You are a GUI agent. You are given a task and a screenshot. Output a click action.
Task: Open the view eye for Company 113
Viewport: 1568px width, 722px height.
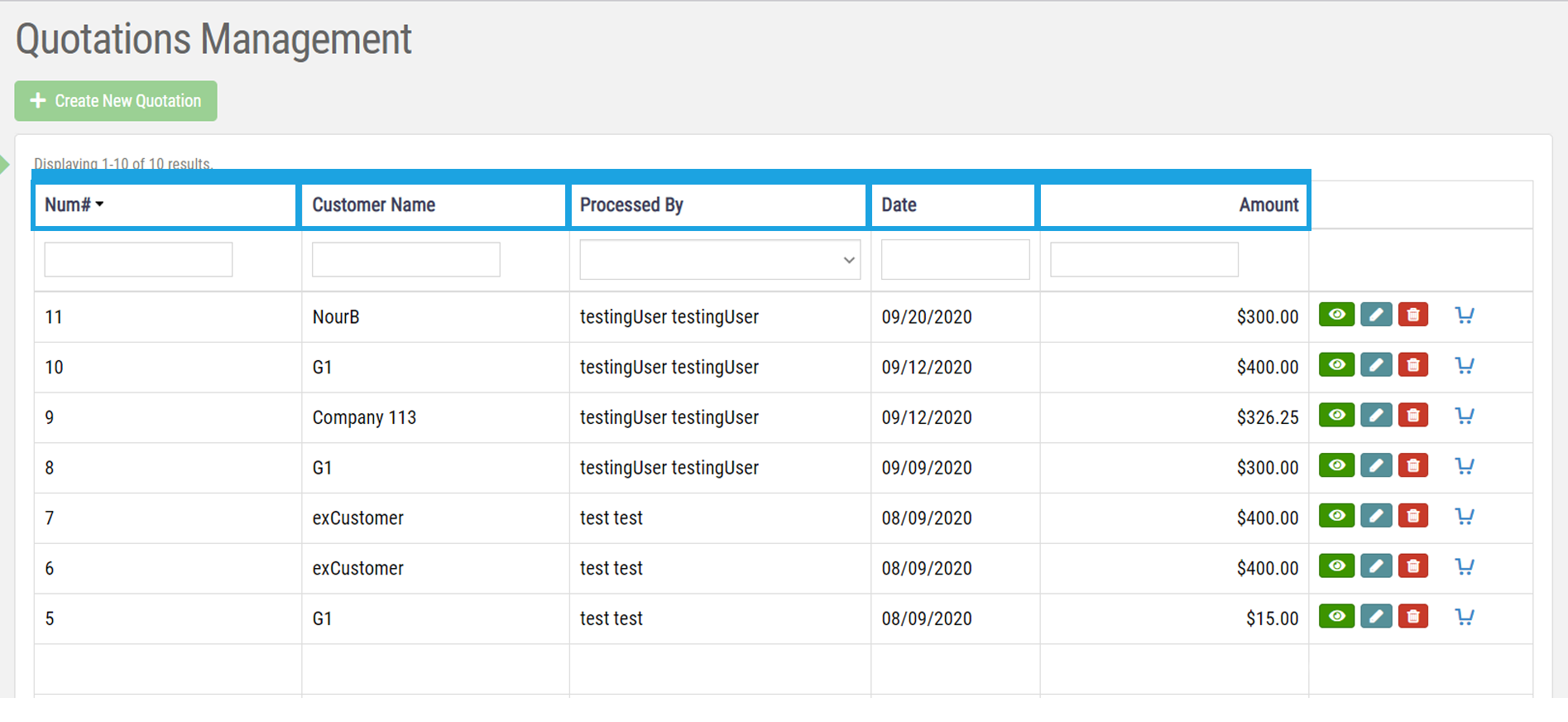click(x=1335, y=416)
